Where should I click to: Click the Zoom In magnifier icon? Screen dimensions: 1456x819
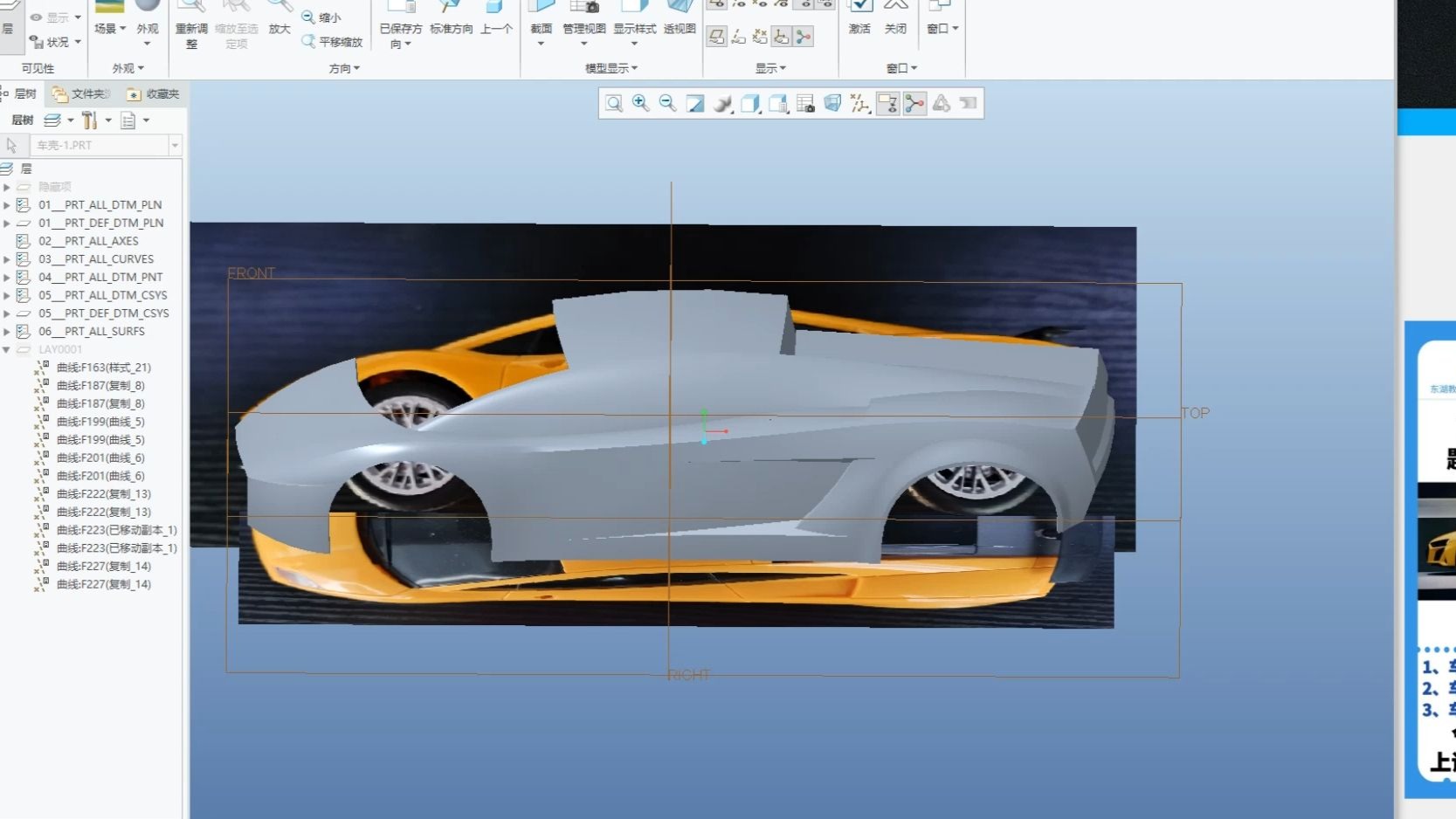tap(641, 104)
